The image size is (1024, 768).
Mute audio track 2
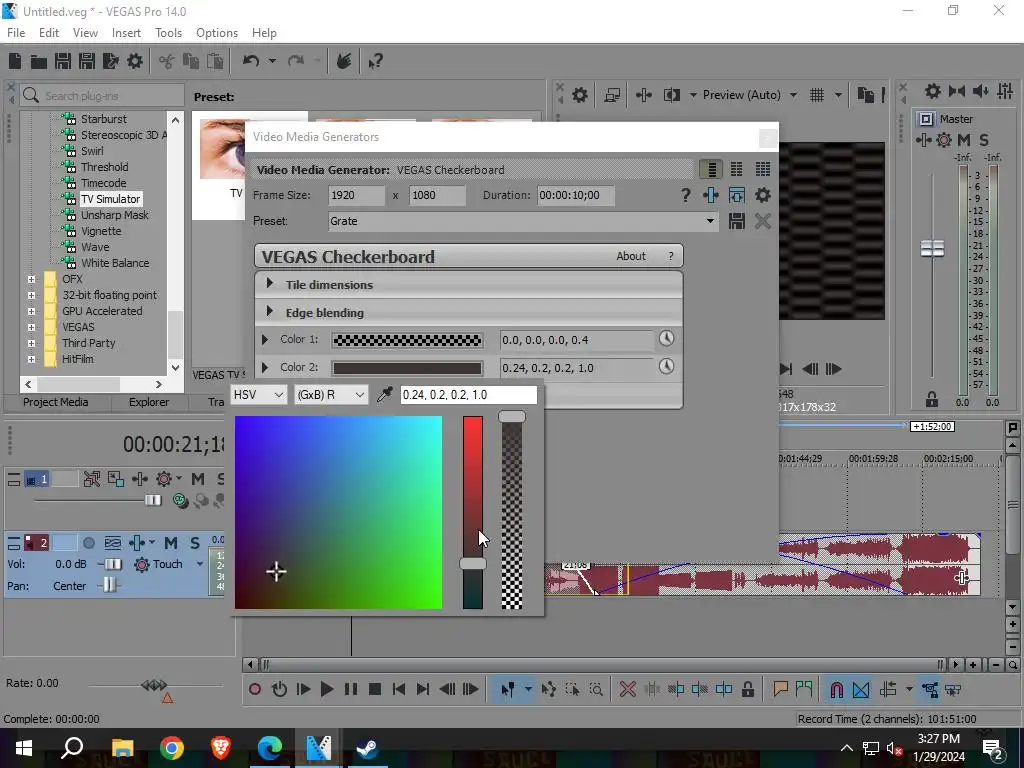pos(171,543)
